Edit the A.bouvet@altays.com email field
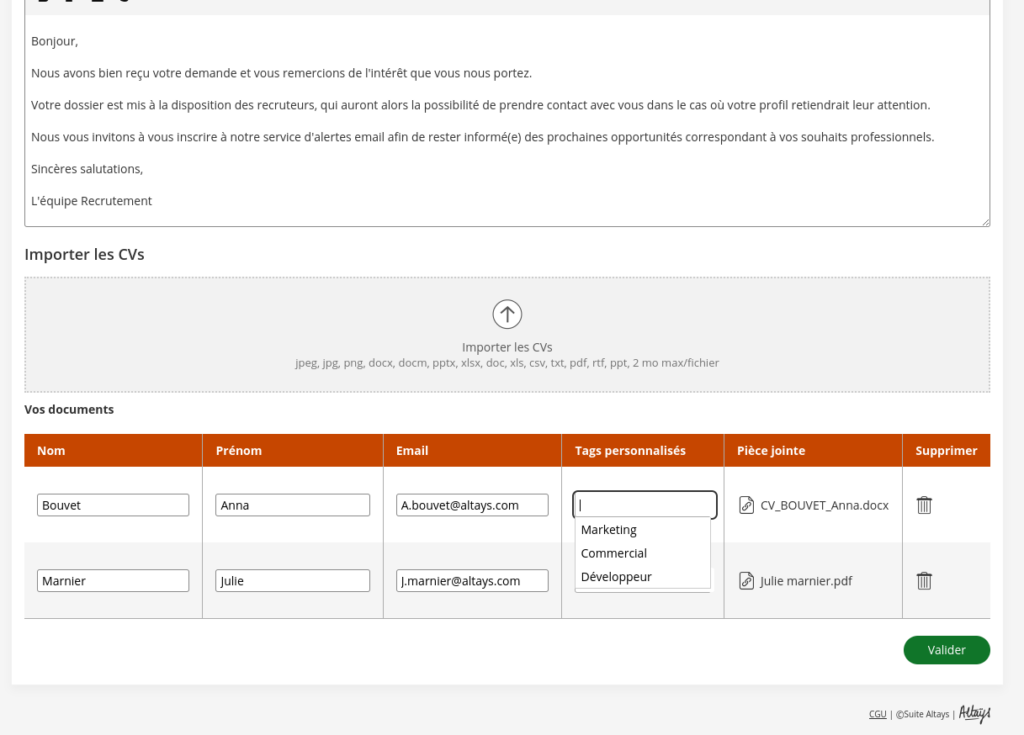Viewport: 1024px width, 735px height. [x=472, y=505]
